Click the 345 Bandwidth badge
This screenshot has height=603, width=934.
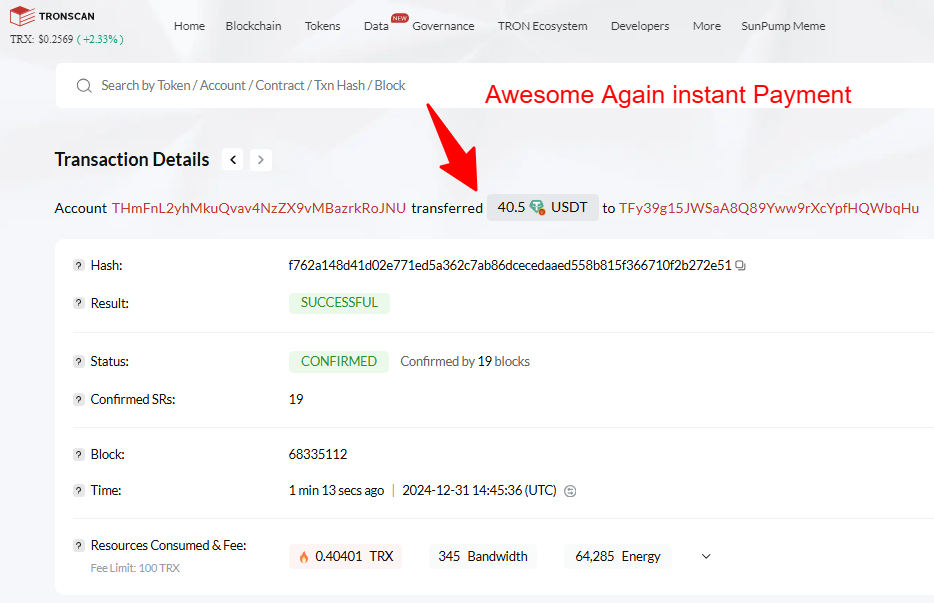pos(482,557)
